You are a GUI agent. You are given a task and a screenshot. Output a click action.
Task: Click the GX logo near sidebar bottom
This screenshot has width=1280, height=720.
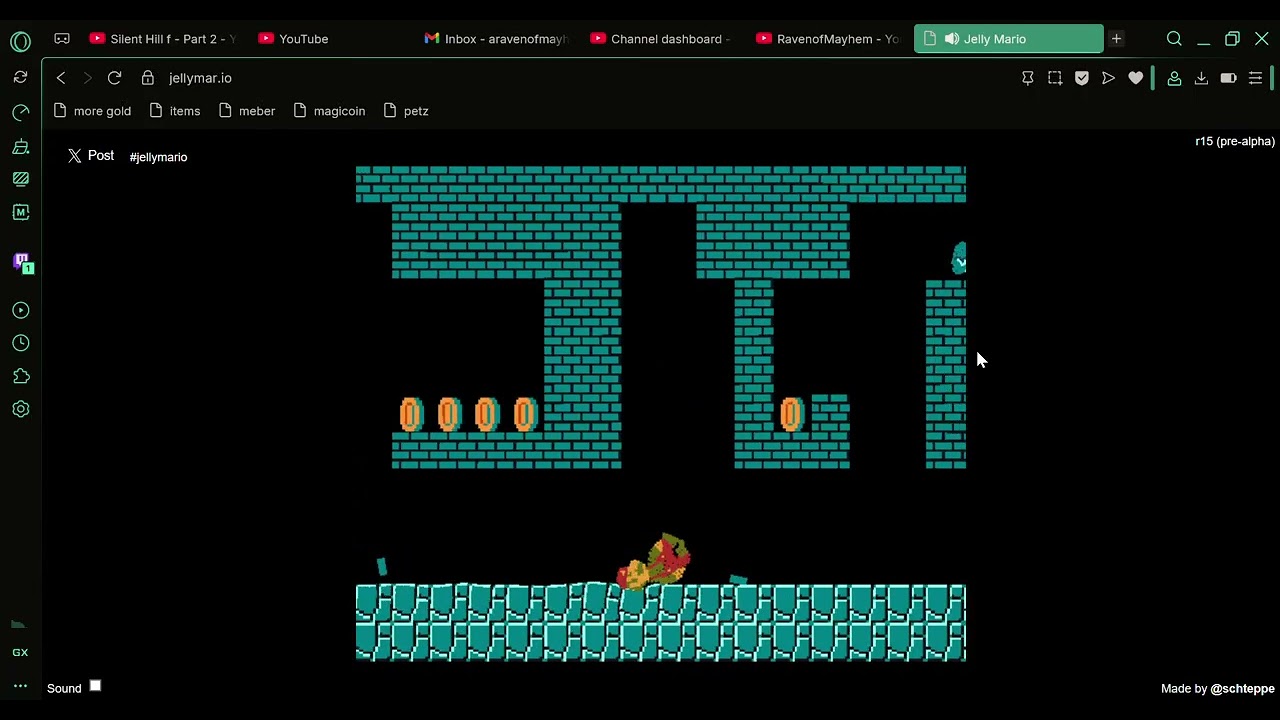(x=20, y=652)
